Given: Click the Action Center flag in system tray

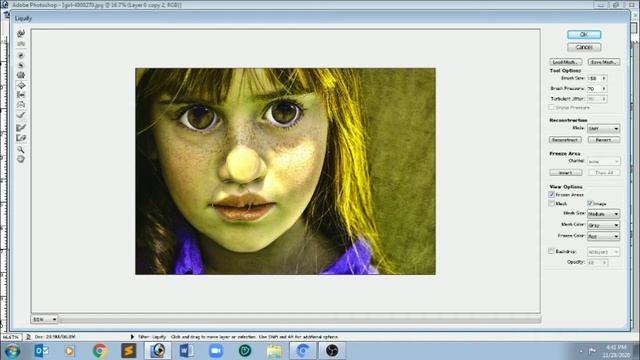Looking at the screenshot, I should click(x=592, y=351).
